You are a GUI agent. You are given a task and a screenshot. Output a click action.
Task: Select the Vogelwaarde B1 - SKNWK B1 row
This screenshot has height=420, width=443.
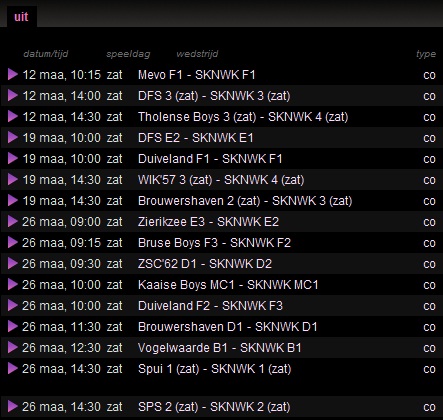[x=221, y=348]
